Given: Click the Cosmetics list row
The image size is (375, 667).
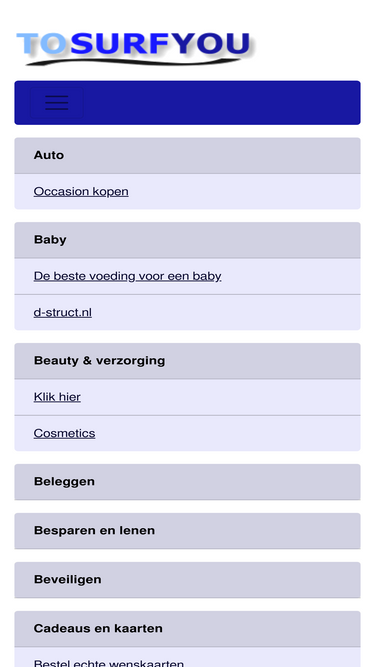Looking at the screenshot, I should (x=188, y=433).
